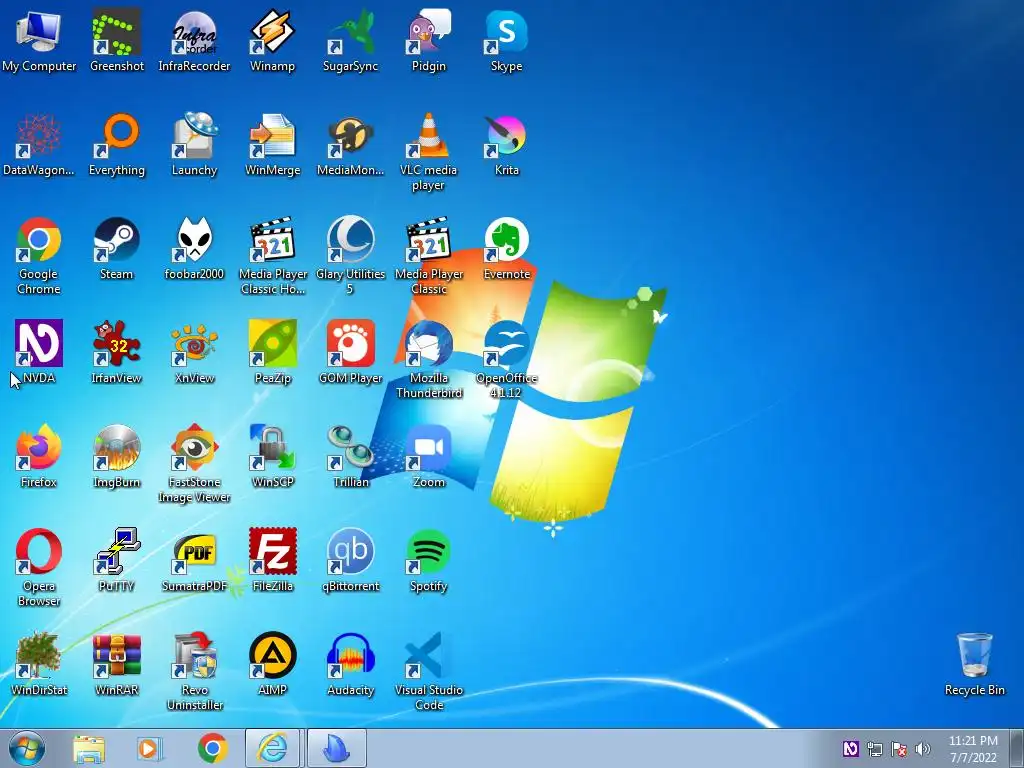Click the SugarSync hummingbird icon
The height and width of the screenshot is (768, 1024).
[x=351, y=33]
